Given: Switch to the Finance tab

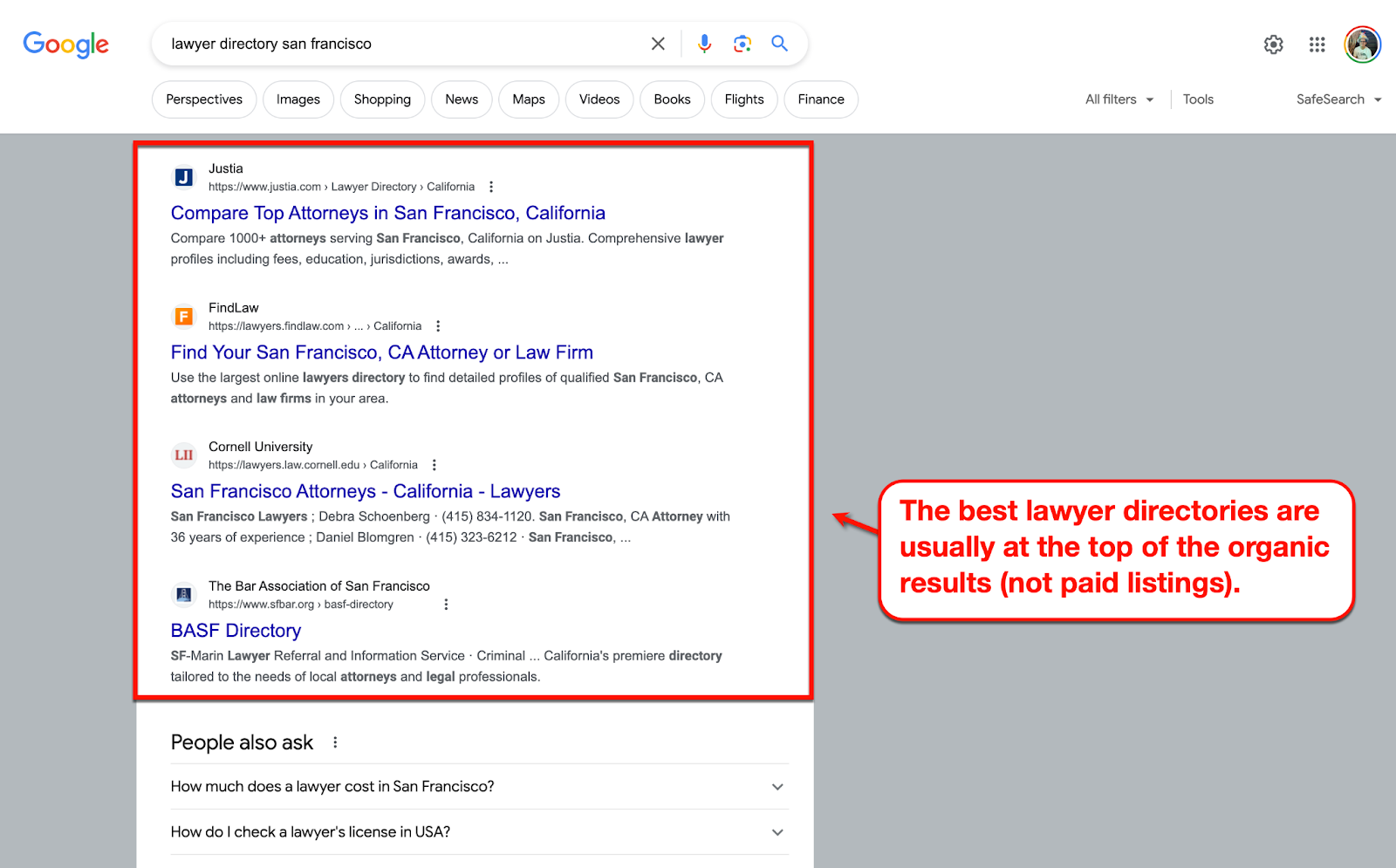Looking at the screenshot, I should click(821, 99).
